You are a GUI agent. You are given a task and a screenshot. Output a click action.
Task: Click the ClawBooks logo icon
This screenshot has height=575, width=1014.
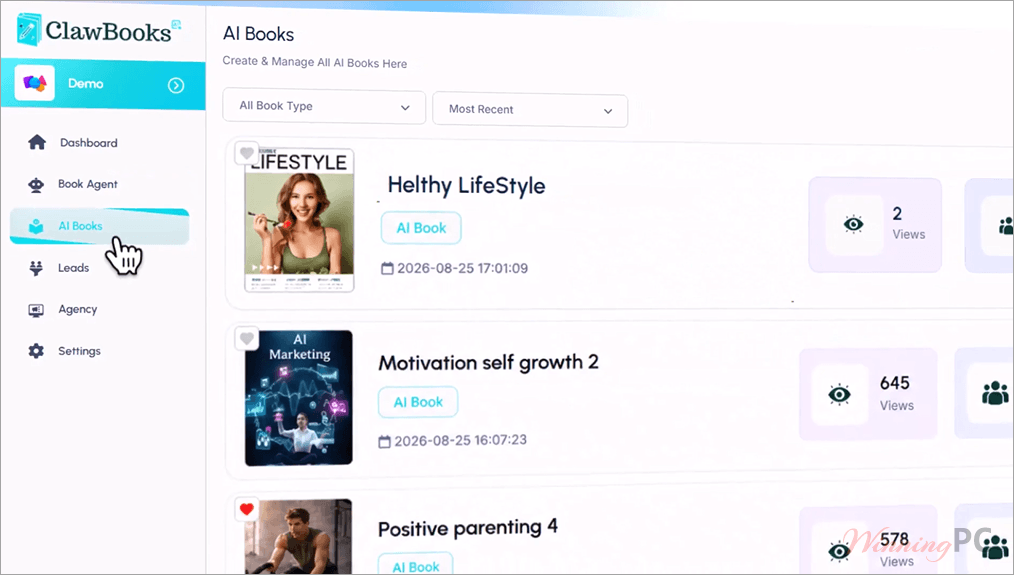pos(28,29)
